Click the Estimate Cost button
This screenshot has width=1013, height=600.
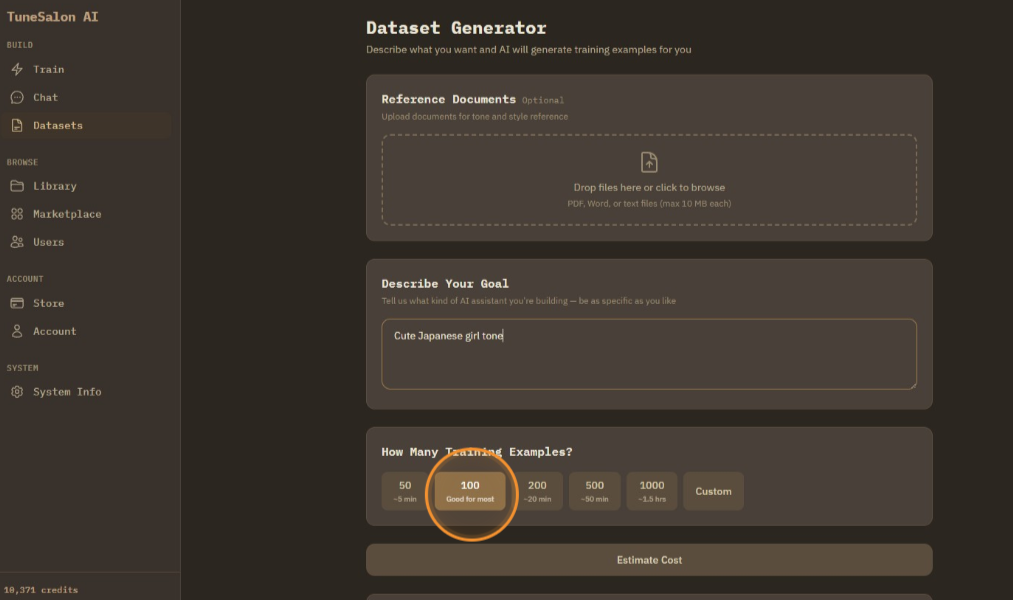pyautogui.click(x=649, y=560)
